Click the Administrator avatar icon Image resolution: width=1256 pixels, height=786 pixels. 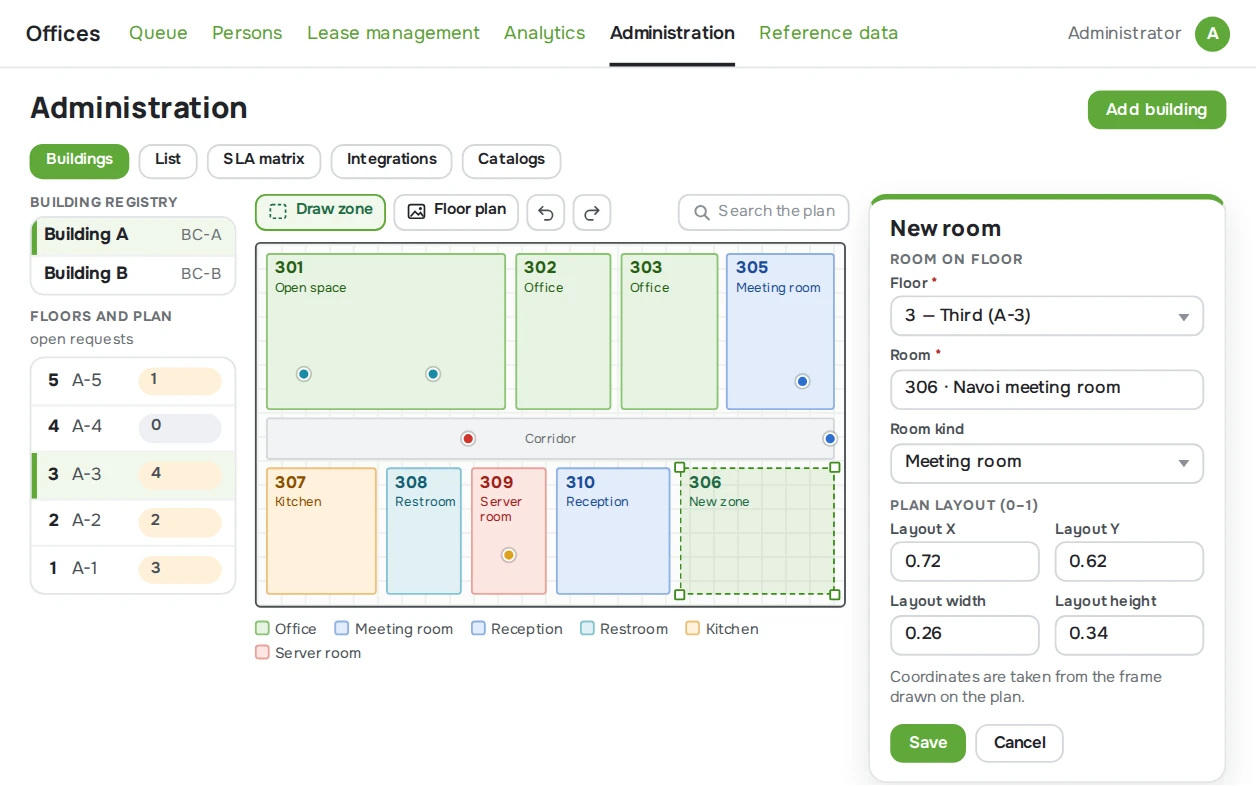1212,34
